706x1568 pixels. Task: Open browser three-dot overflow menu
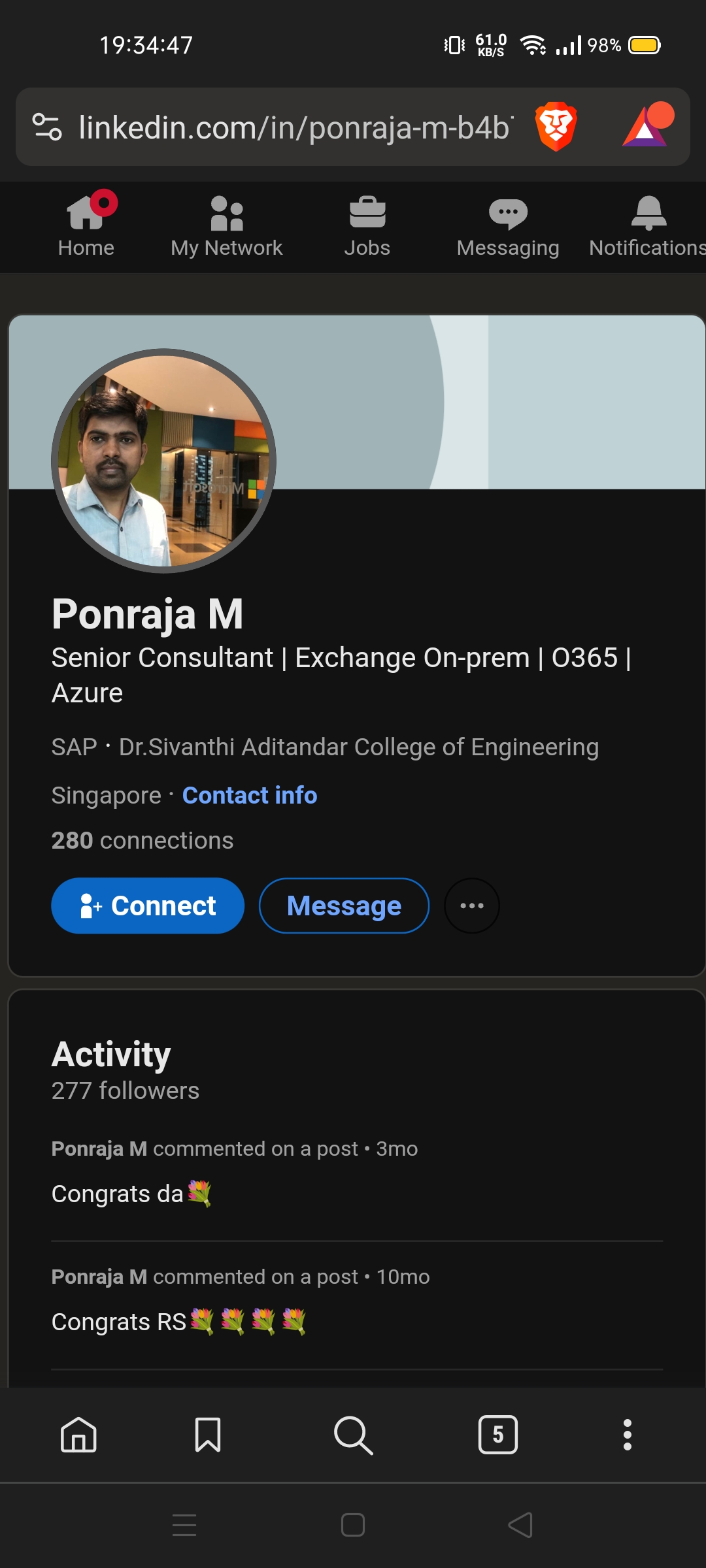point(628,1435)
